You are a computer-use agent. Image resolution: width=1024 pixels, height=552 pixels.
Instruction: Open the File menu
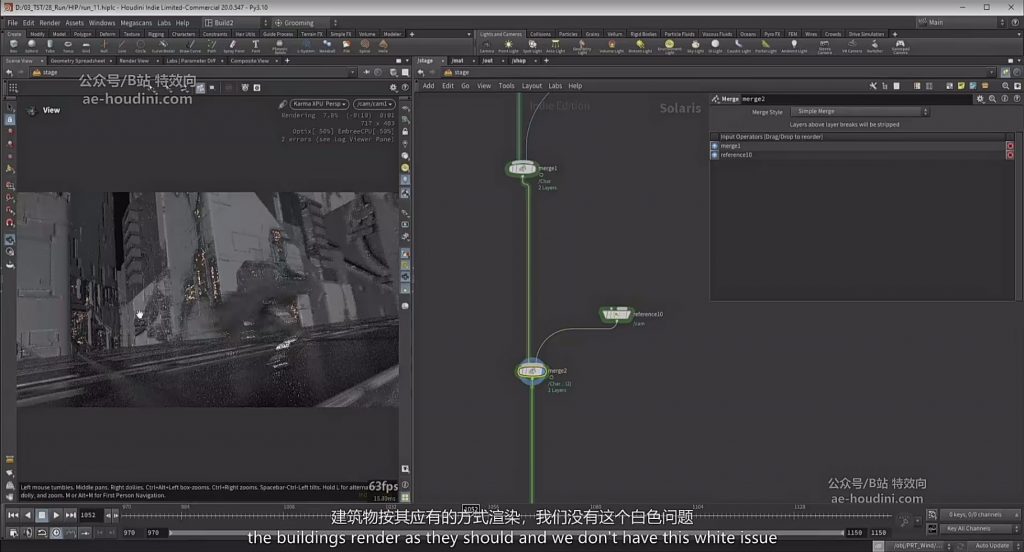click(12, 23)
